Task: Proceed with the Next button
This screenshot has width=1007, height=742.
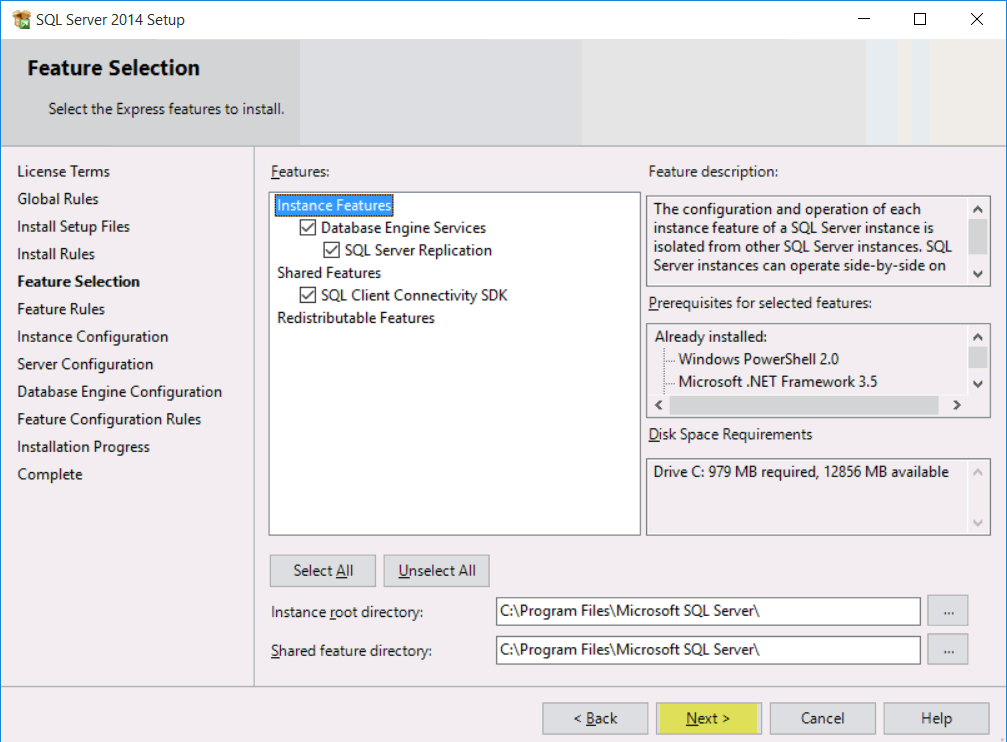Action: coord(708,718)
